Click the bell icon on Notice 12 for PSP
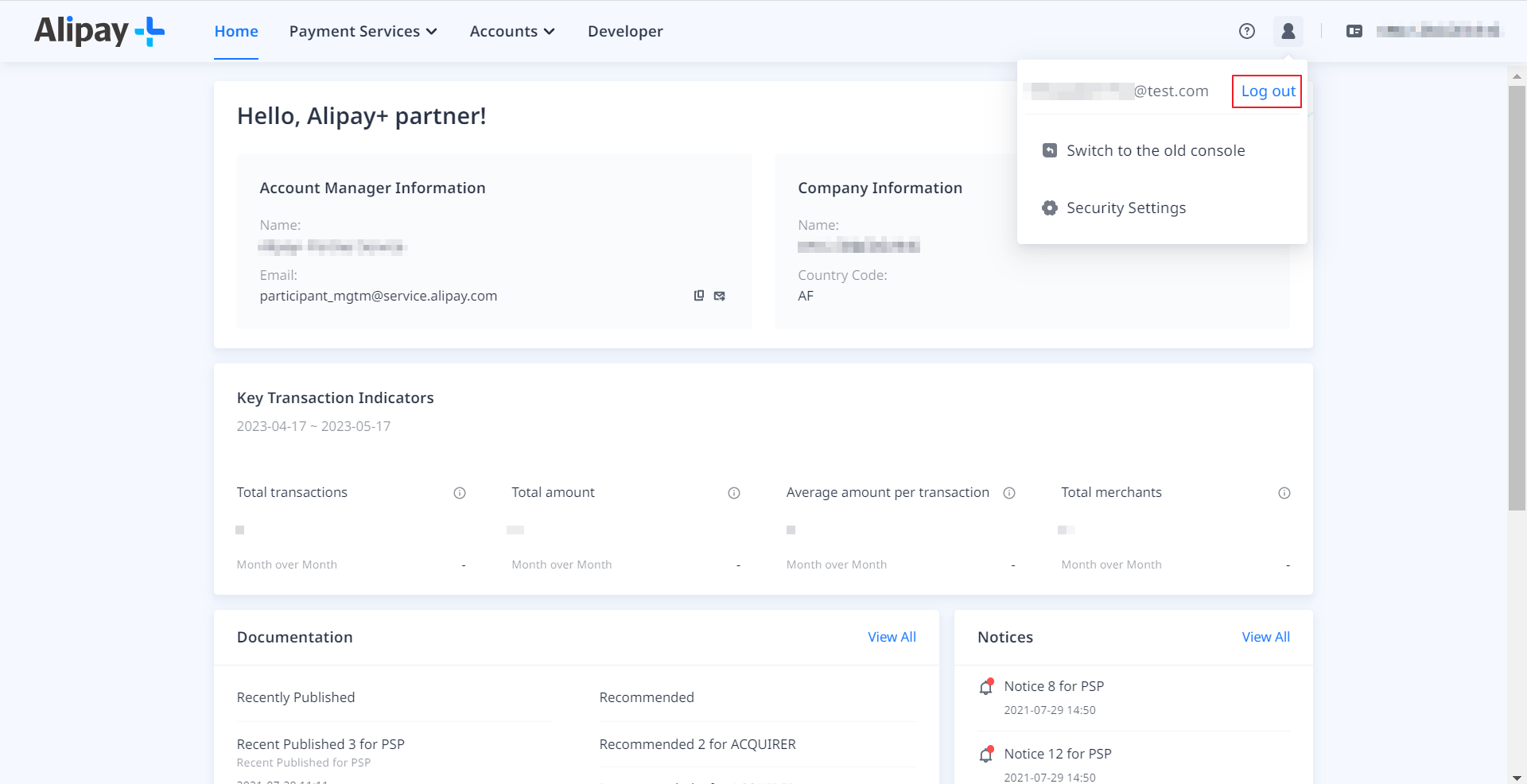The width and height of the screenshot is (1527, 784). click(986, 754)
